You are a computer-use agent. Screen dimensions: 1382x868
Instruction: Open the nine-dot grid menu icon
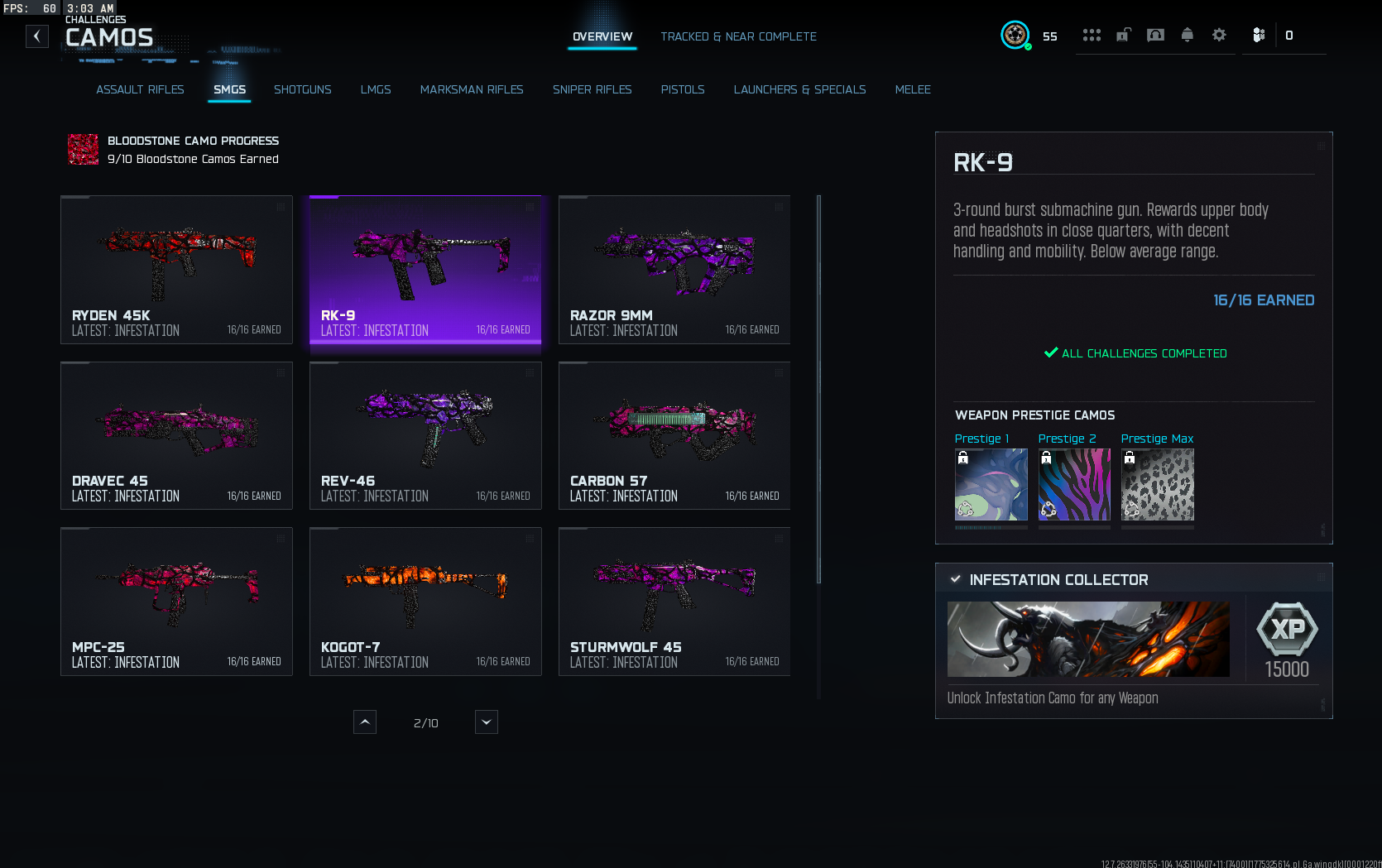point(1092,35)
